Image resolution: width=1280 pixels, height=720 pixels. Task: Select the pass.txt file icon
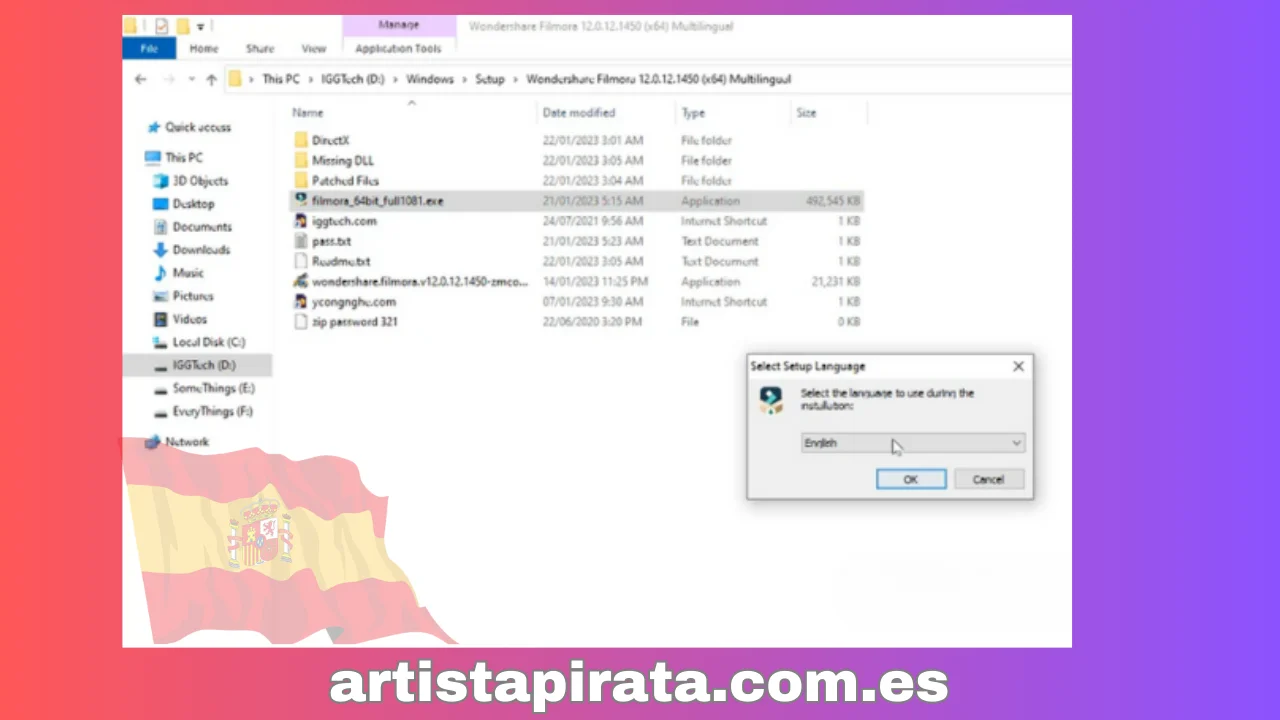[x=301, y=241]
